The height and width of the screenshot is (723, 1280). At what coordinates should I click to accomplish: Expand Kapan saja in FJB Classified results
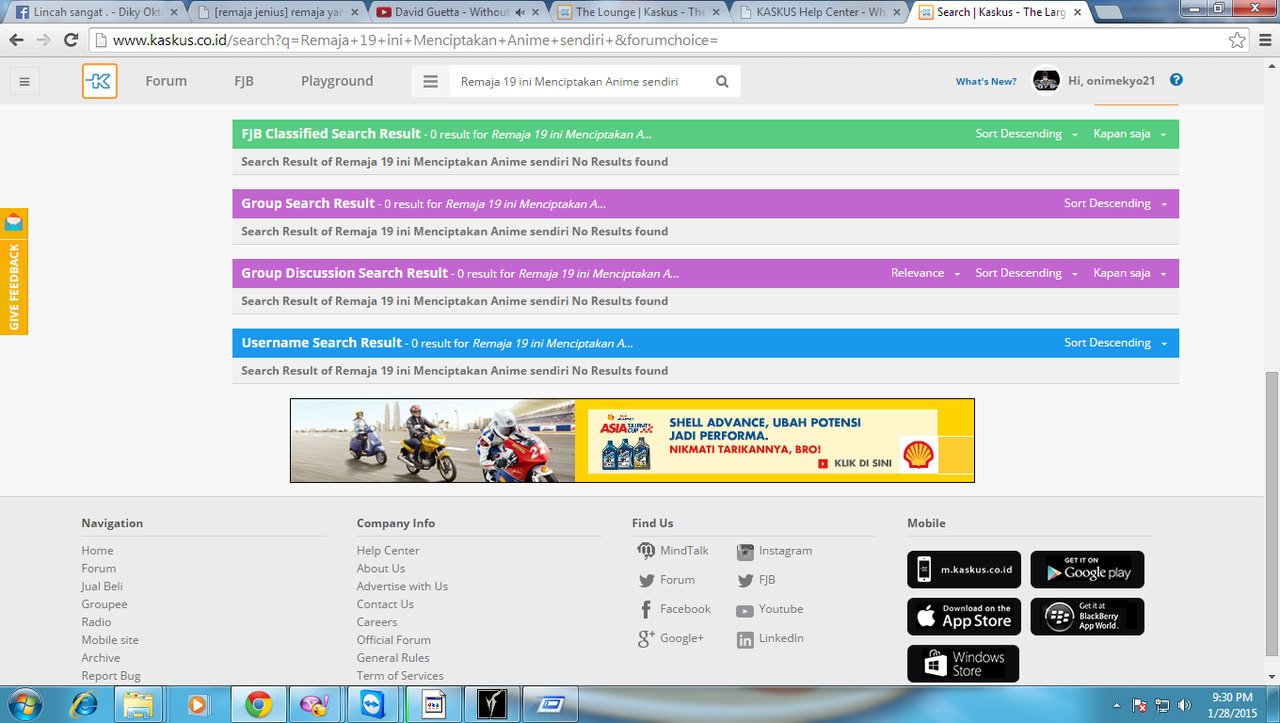(x=1130, y=134)
